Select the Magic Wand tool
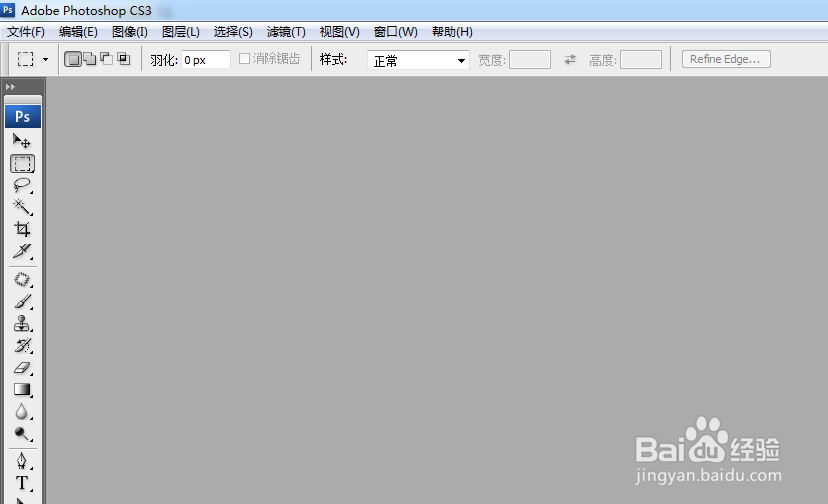The height and width of the screenshot is (504, 828). (22, 207)
